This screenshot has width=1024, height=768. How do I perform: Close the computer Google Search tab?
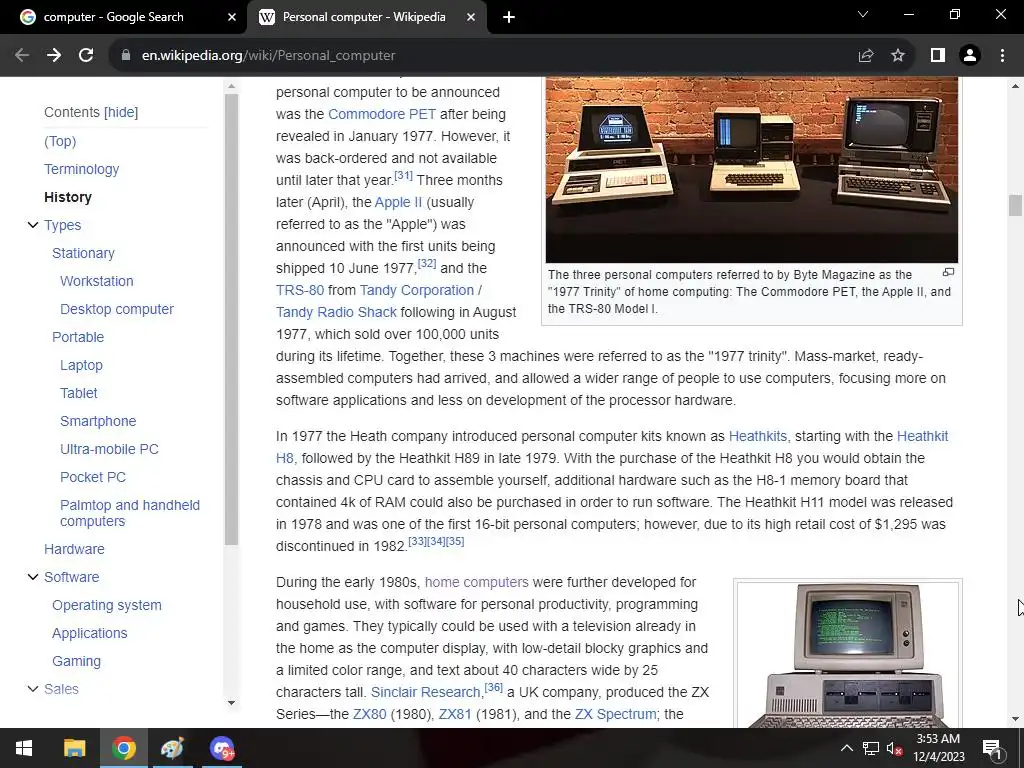232,17
